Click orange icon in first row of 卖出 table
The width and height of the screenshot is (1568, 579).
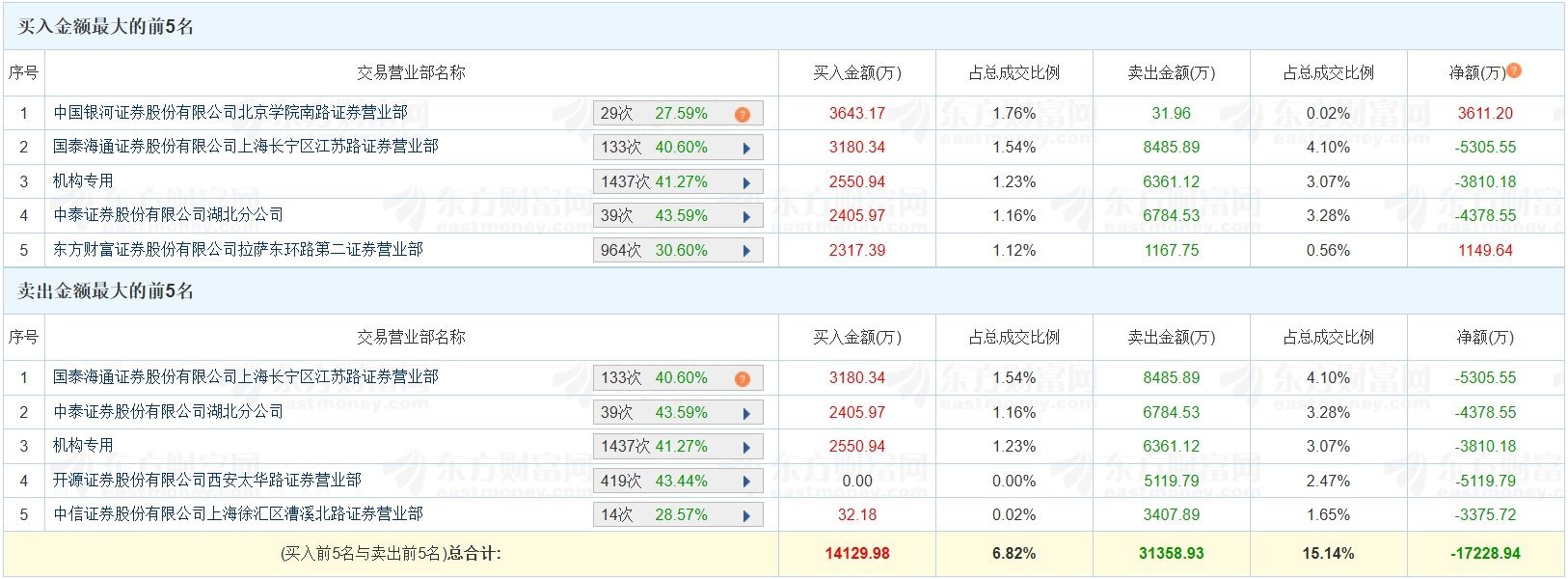pyautogui.click(x=742, y=378)
